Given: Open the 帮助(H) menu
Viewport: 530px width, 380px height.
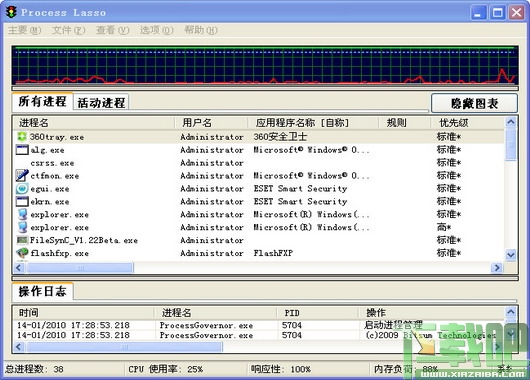Looking at the screenshot, I should click(201, 30).
